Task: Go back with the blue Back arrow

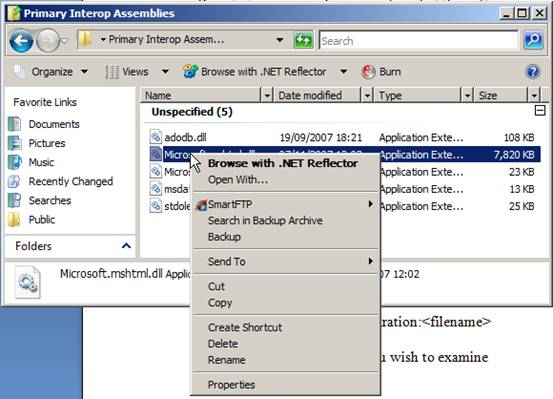Action: pyautogui.click(x=21, y=41)
